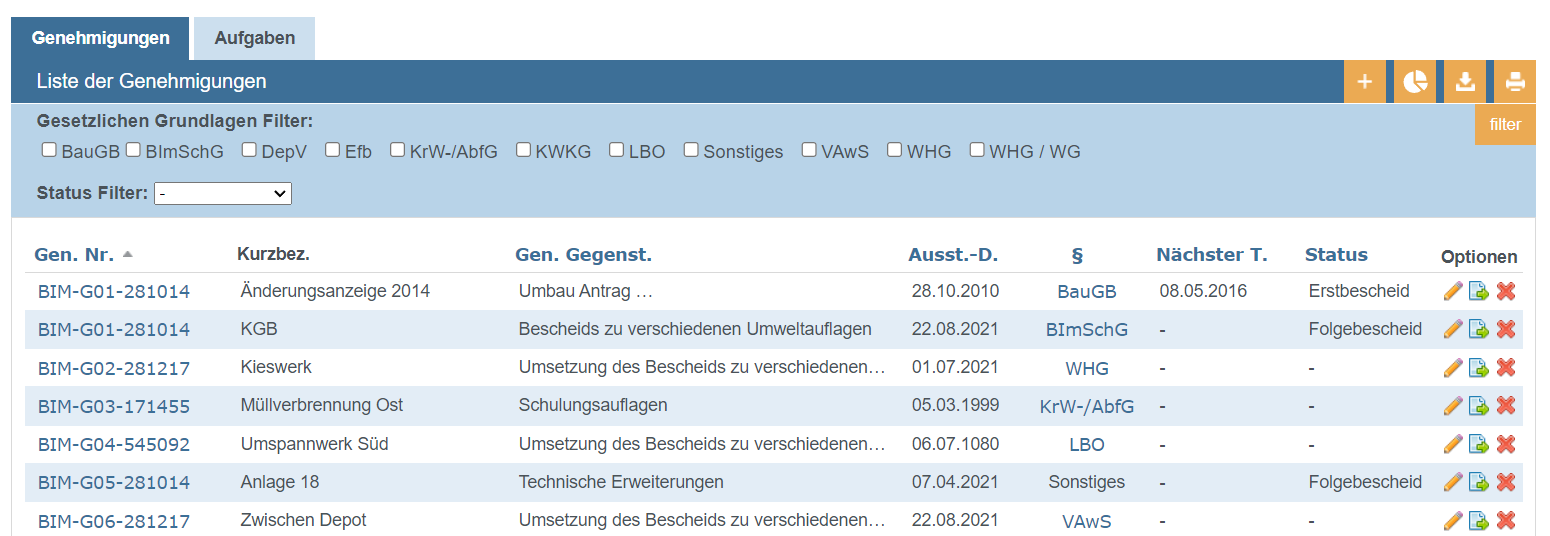Viewport: 1550px width, 536px height.
Task: Delete the Anlage 18 entry
Action: coord(1506,482)
